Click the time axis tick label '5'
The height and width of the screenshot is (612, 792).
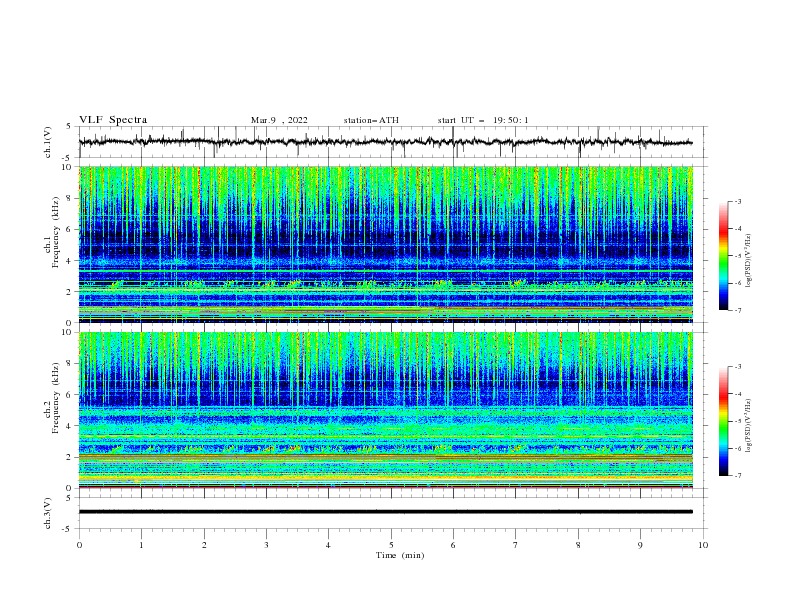coord(391,545)
